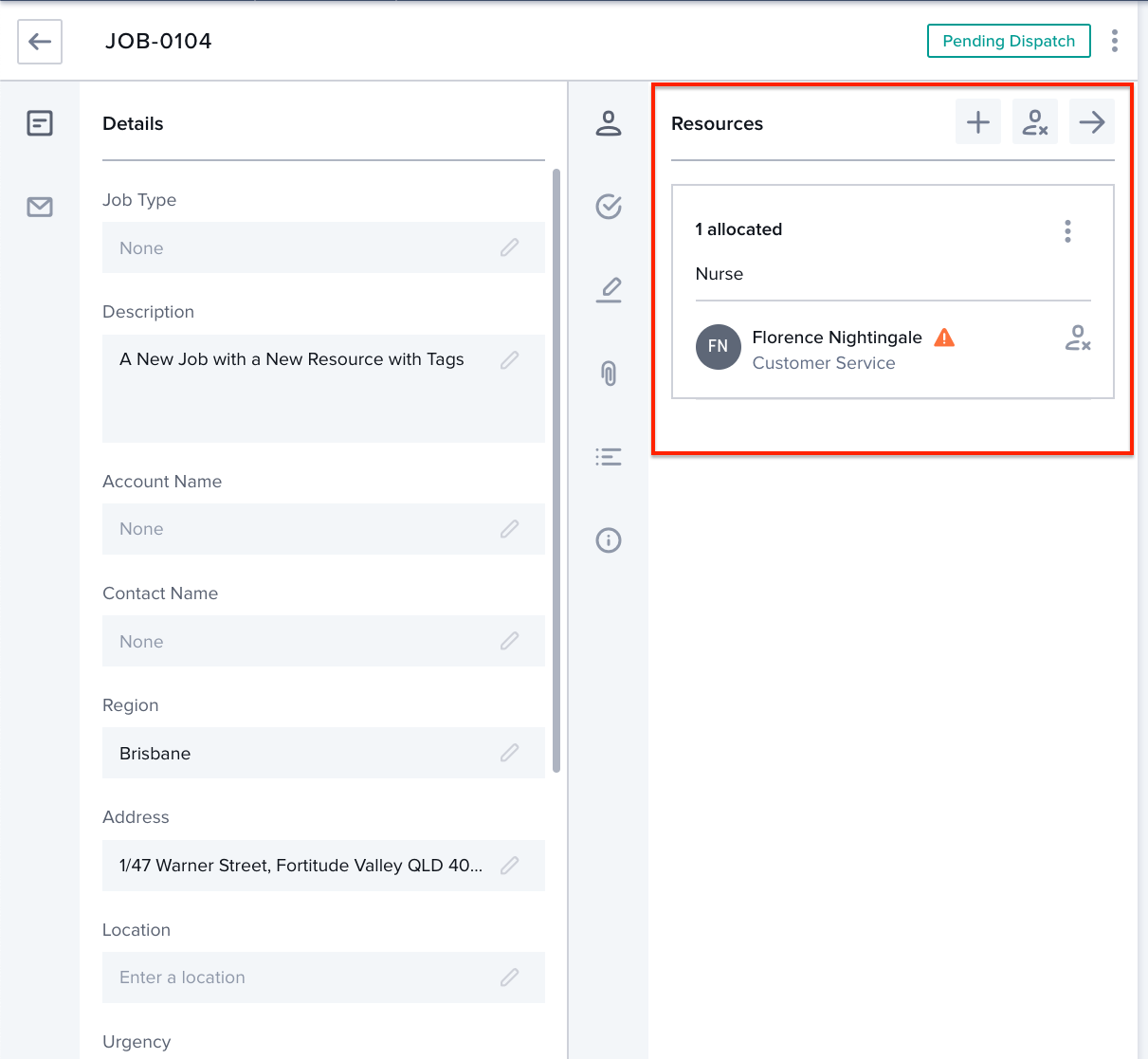Click the back arrow button
The width and height of the screenshot is (1148, 1059).
pos(39,42)
